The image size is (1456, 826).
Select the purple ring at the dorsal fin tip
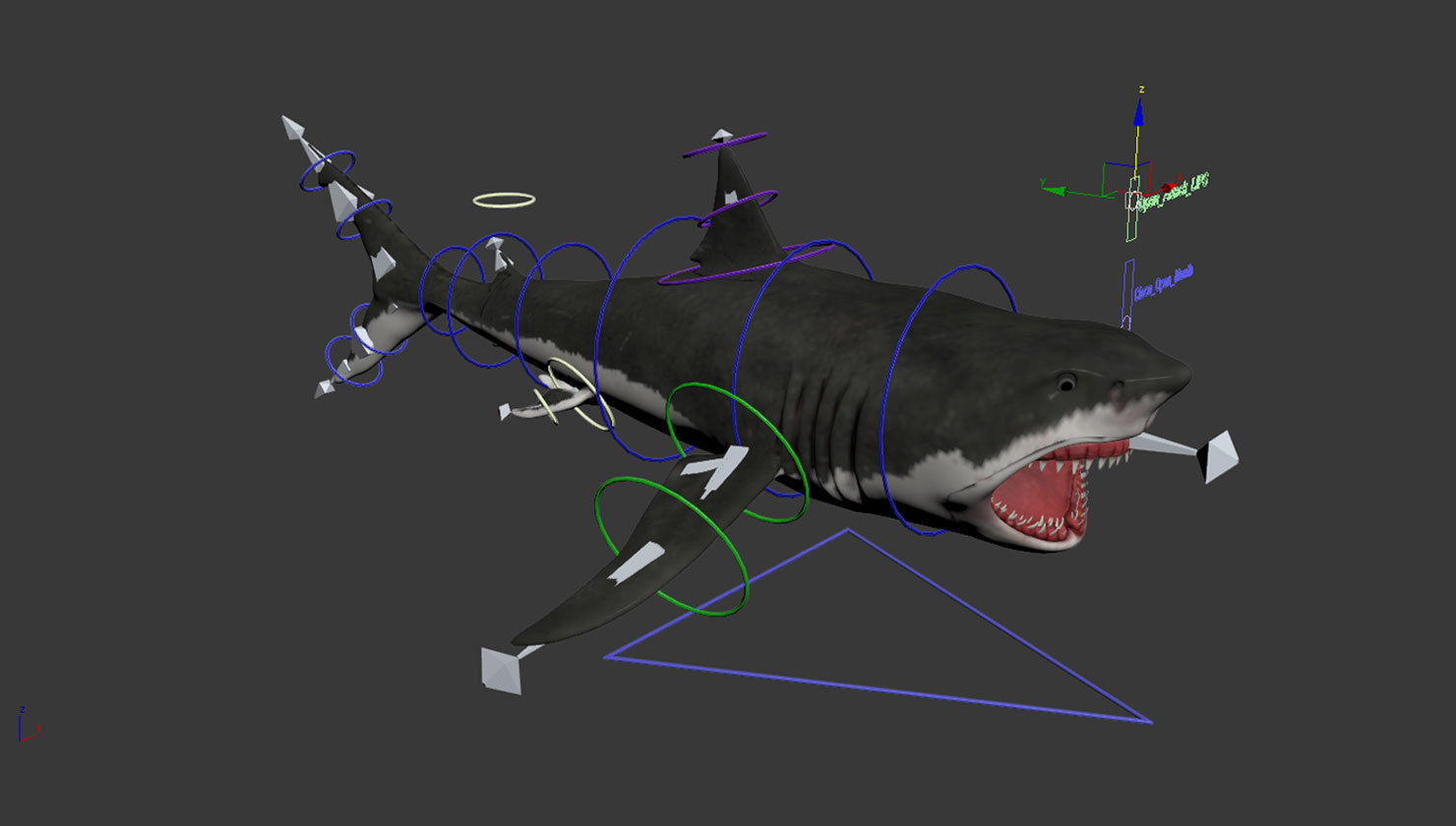tap(725, 145)
